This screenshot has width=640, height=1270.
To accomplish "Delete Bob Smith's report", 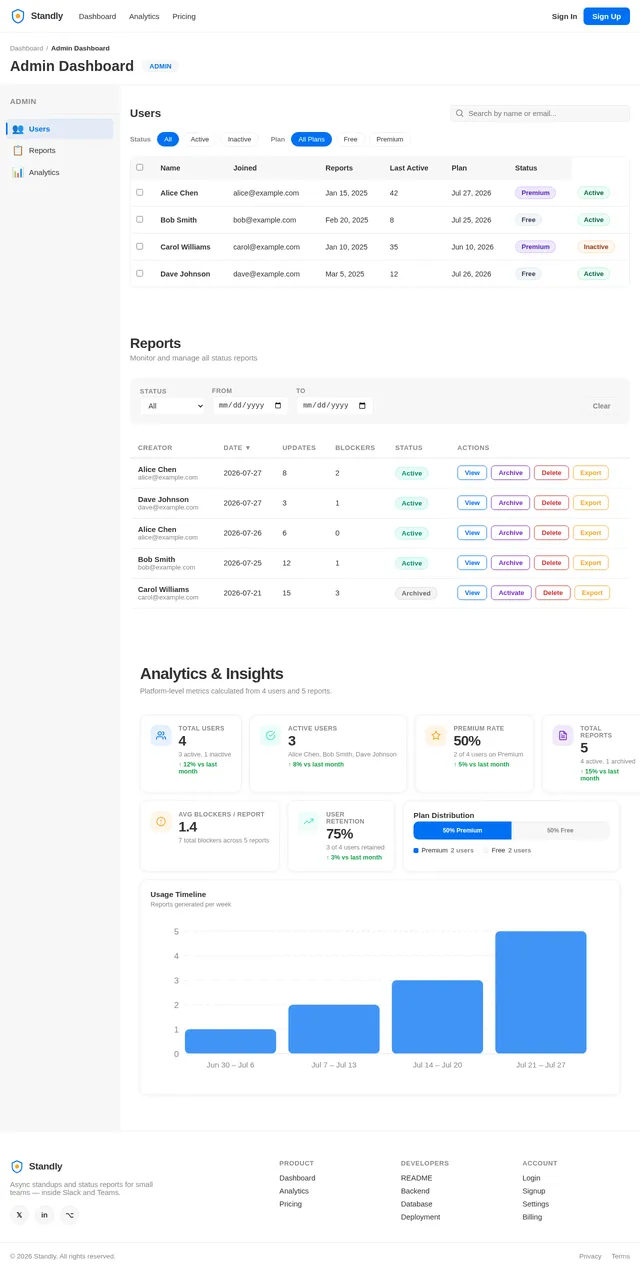I will (x=551, y=563).
